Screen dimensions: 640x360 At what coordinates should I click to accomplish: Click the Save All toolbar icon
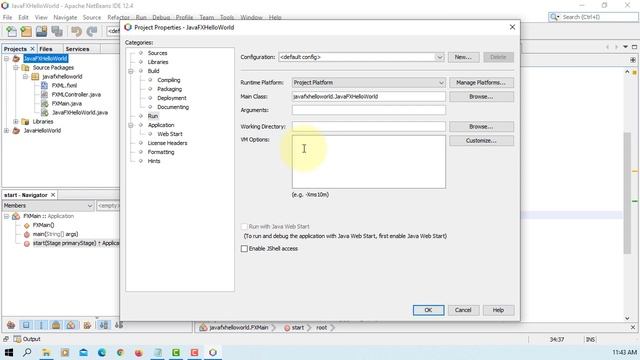[x=57, y=31]
